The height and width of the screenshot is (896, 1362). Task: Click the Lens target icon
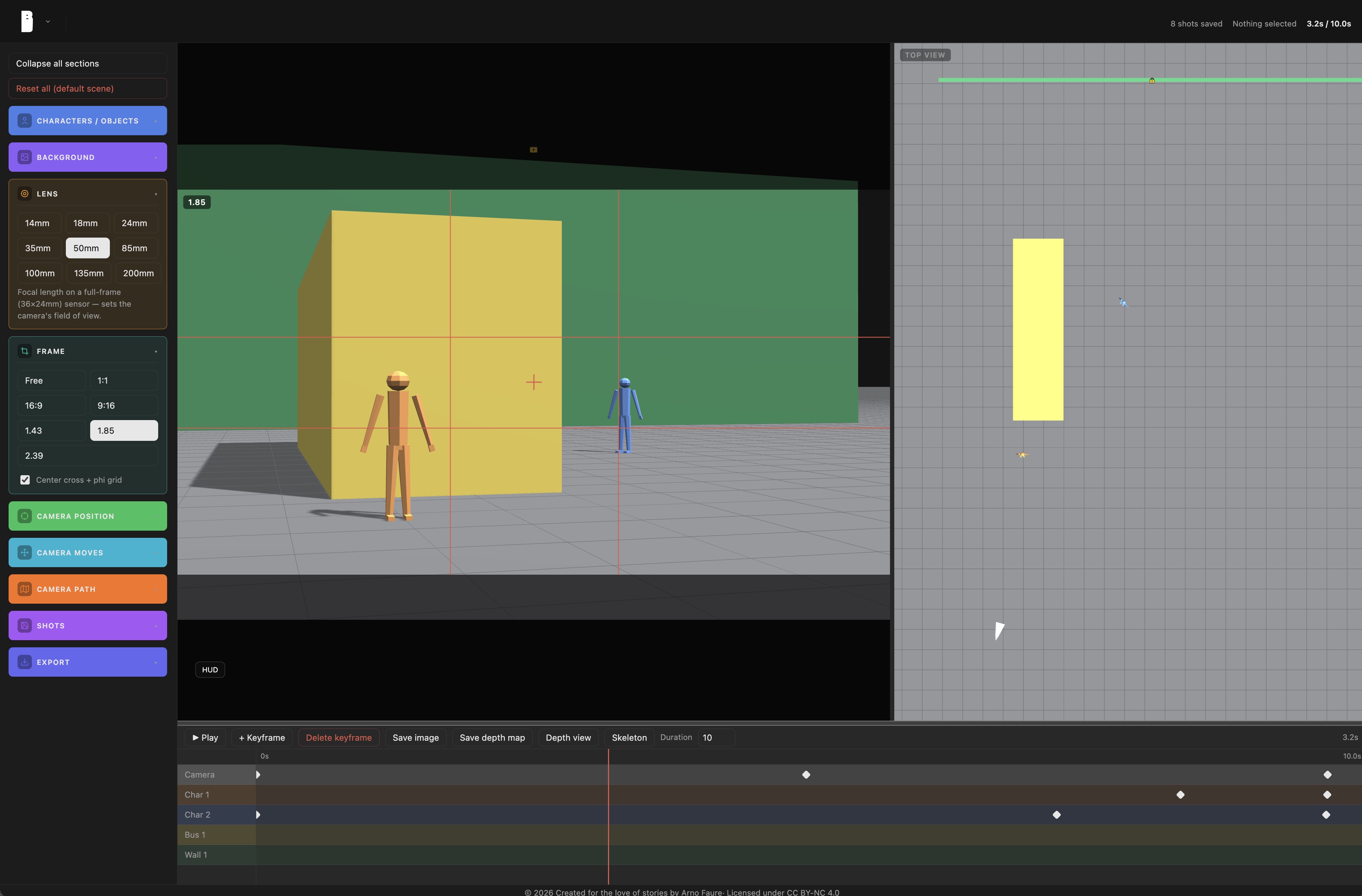click(x=25, y=194)
